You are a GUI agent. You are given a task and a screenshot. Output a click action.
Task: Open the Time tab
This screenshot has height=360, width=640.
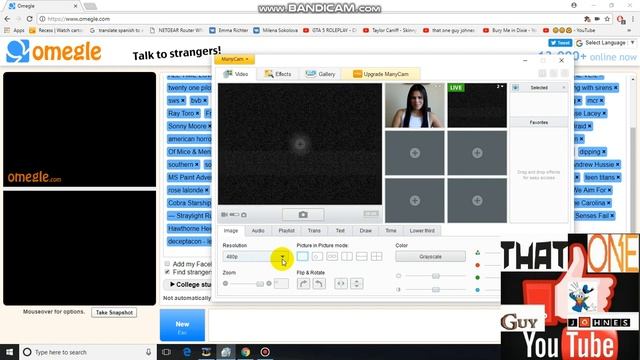pos(391,231)
